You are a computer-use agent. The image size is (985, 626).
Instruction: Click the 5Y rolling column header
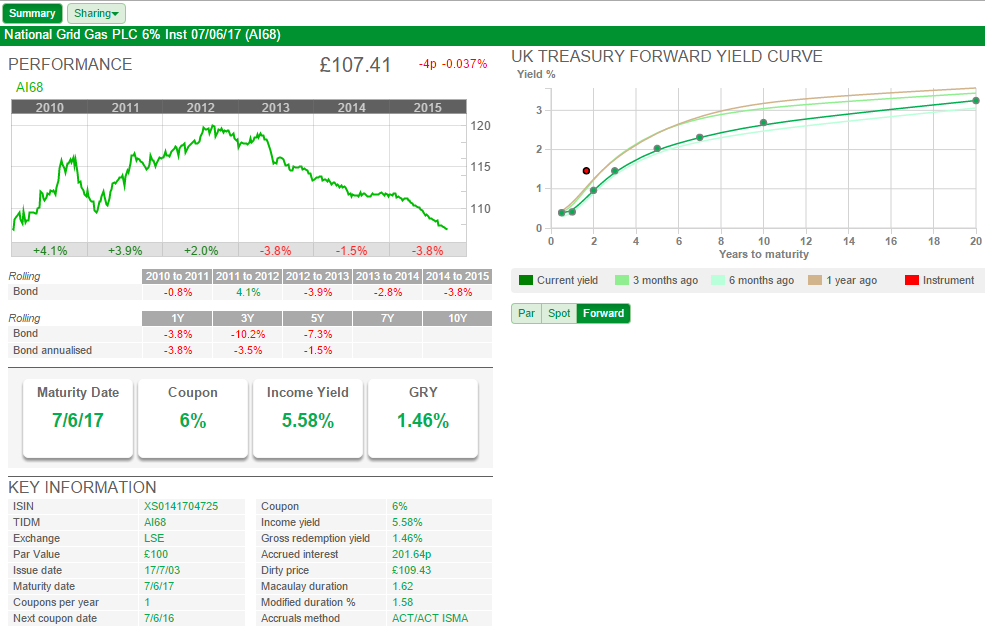tap(317, 318)
